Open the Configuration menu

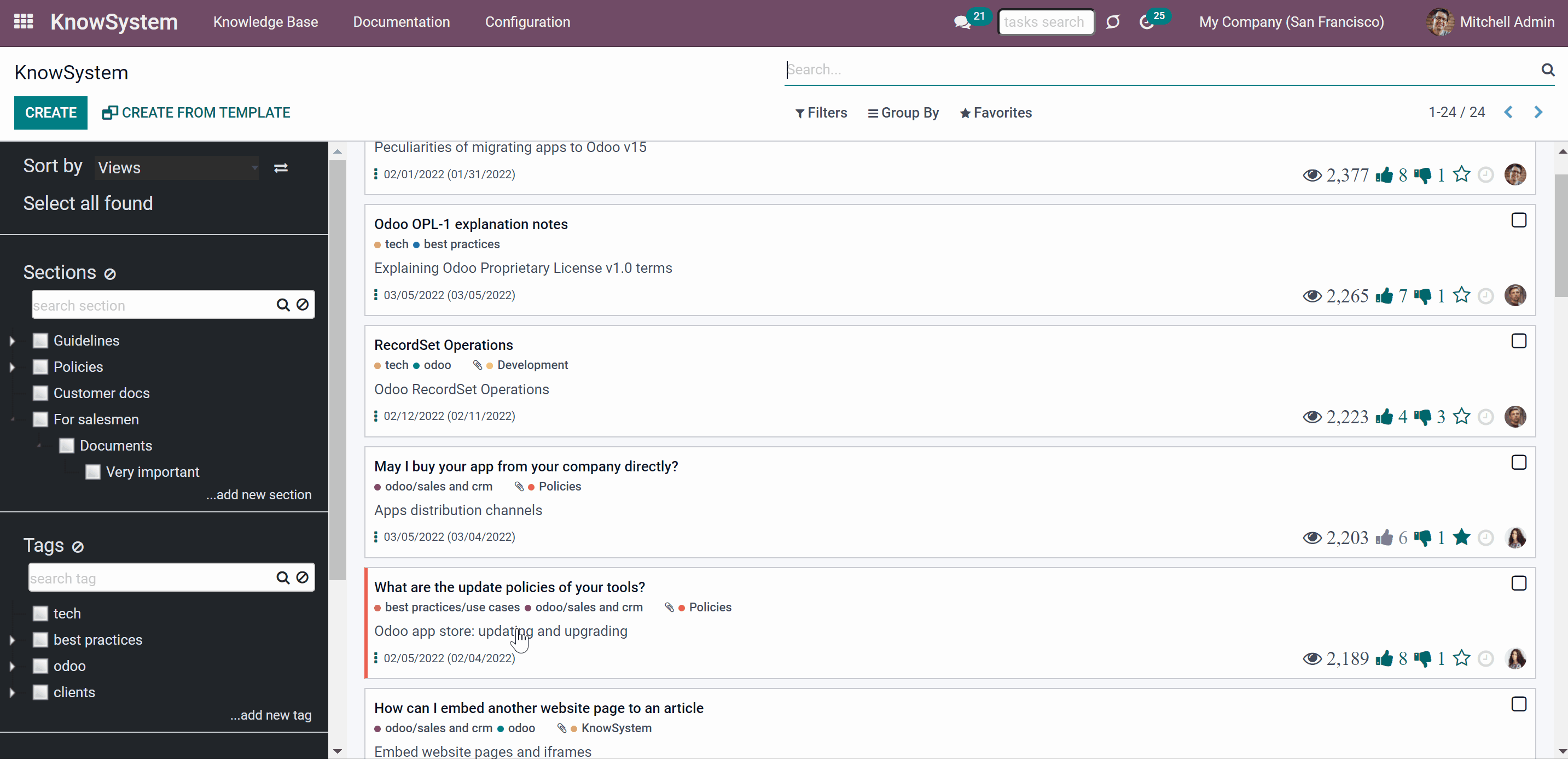pyautogui.click(x=527, y=22)
